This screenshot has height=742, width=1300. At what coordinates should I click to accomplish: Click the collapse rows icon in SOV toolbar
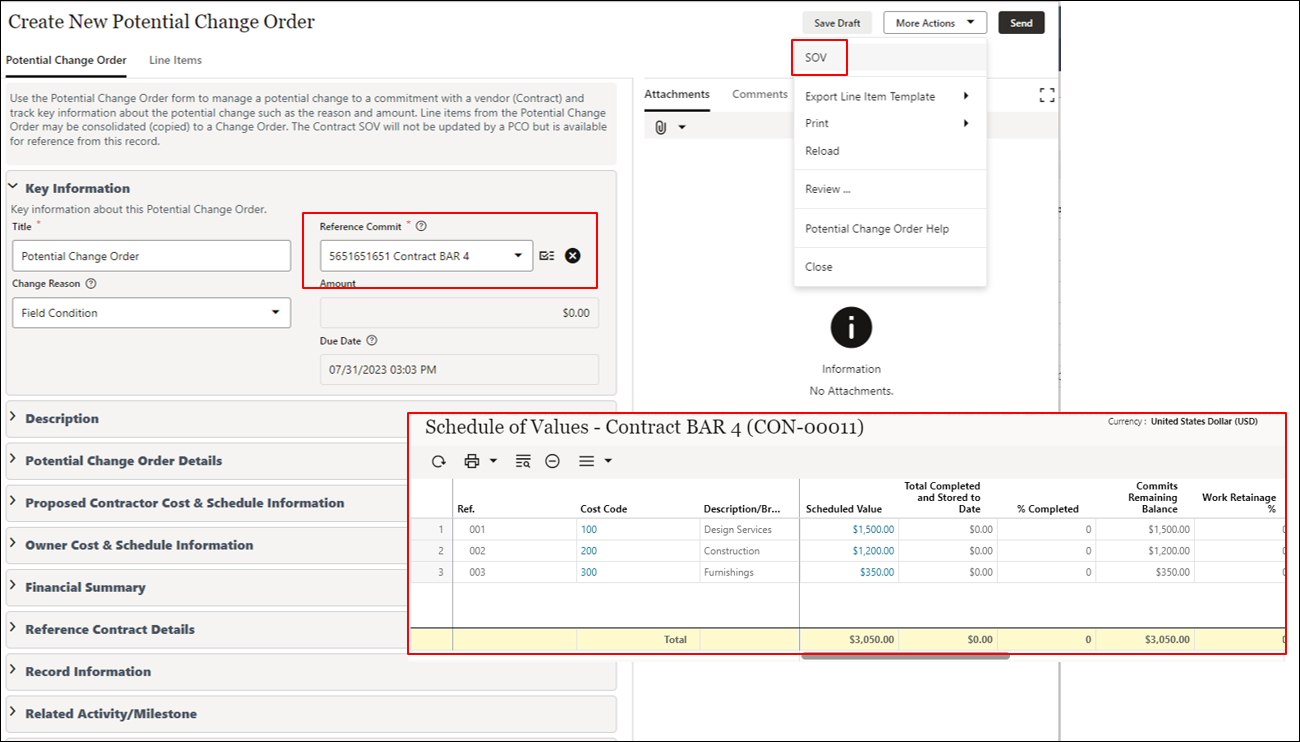pyautogui.click(x=553, y=460)
